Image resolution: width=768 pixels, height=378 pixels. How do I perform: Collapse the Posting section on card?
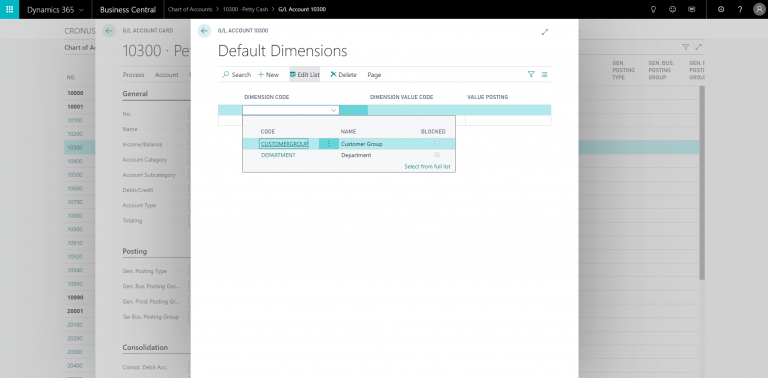[x=135, y=251]
